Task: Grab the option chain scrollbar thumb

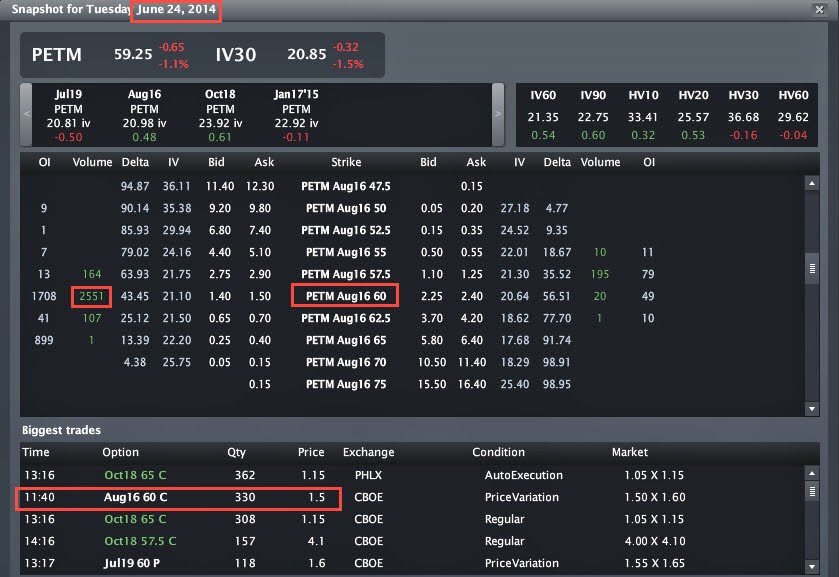Action: click(812, 269)
